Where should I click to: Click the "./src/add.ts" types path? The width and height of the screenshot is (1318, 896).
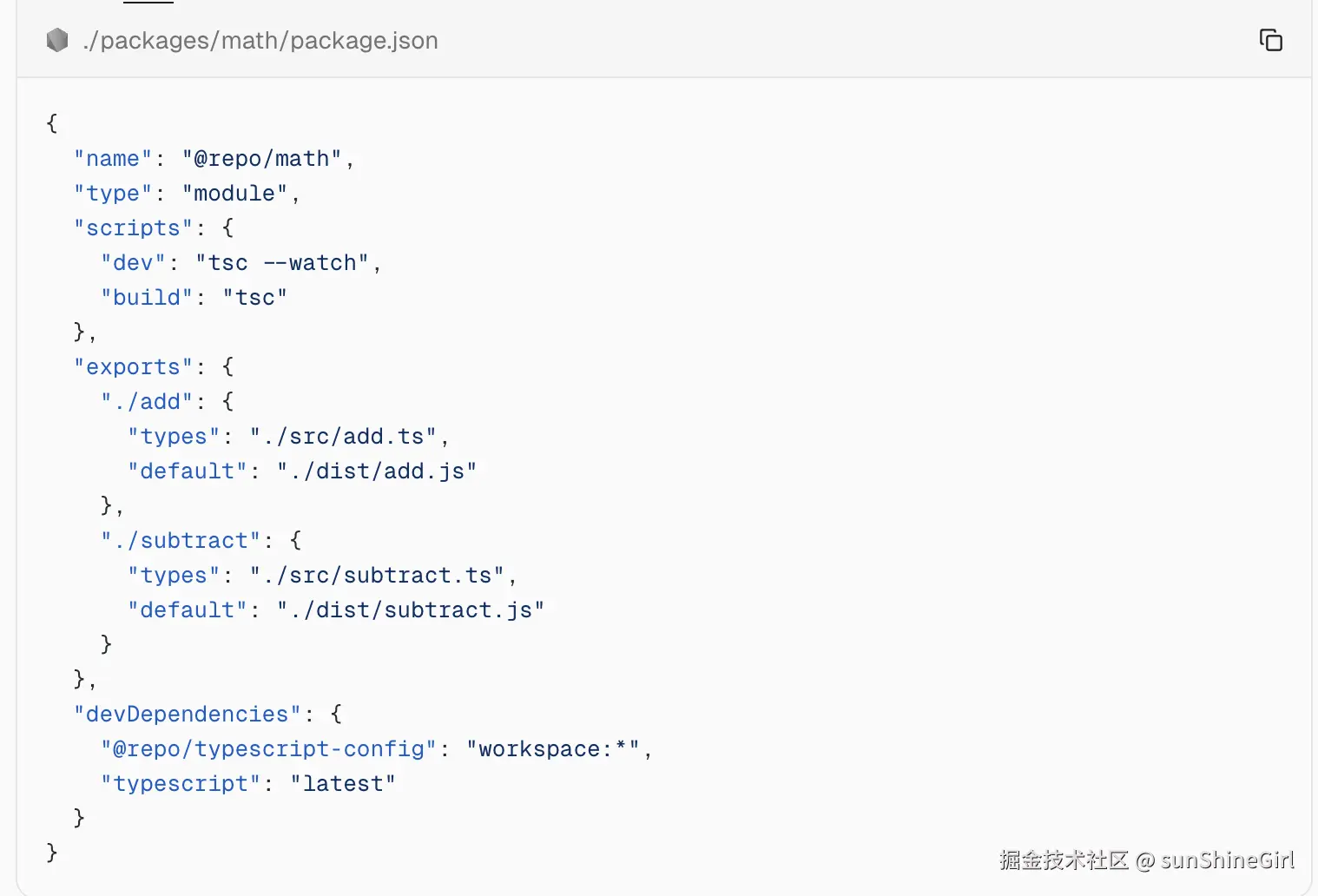tap(343, 437)
